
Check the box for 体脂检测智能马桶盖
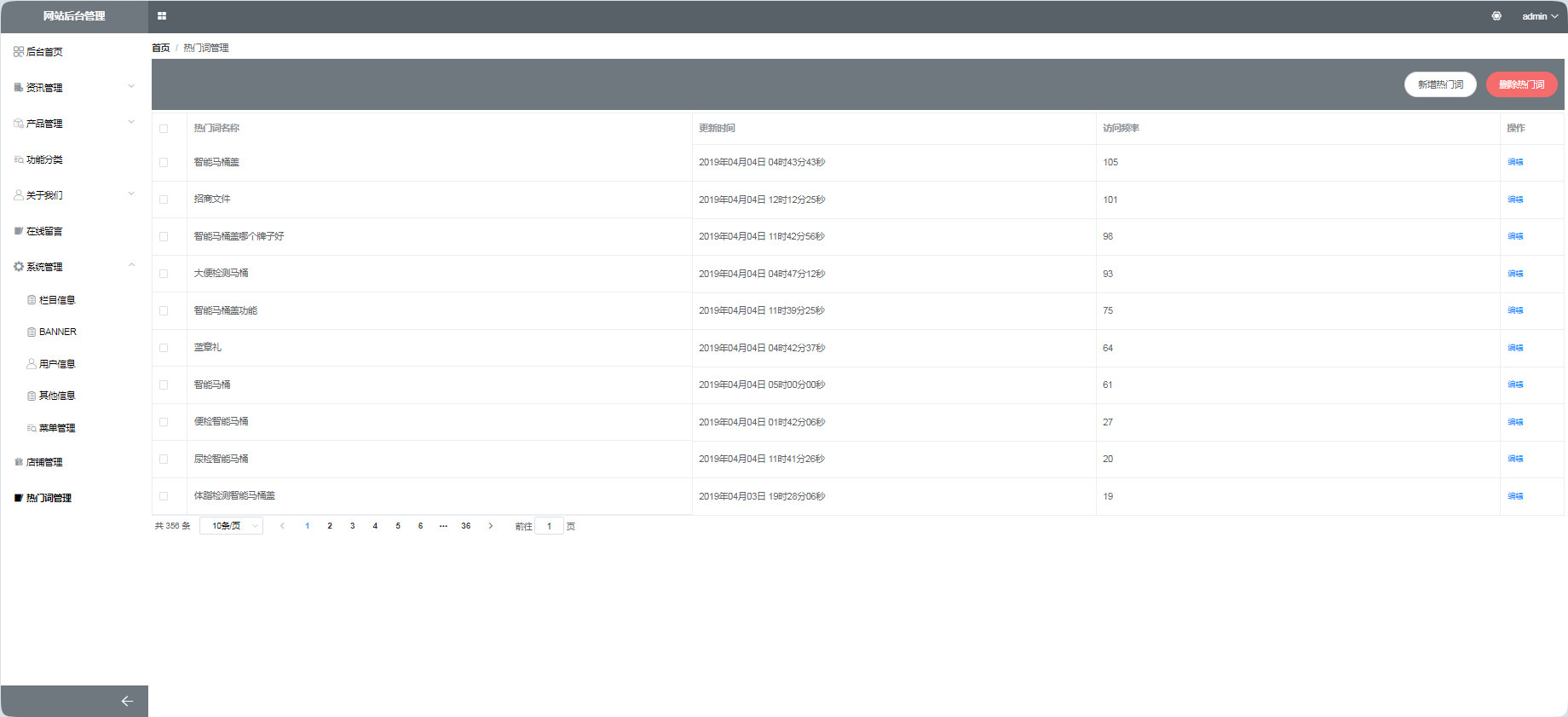click(164, 496)
